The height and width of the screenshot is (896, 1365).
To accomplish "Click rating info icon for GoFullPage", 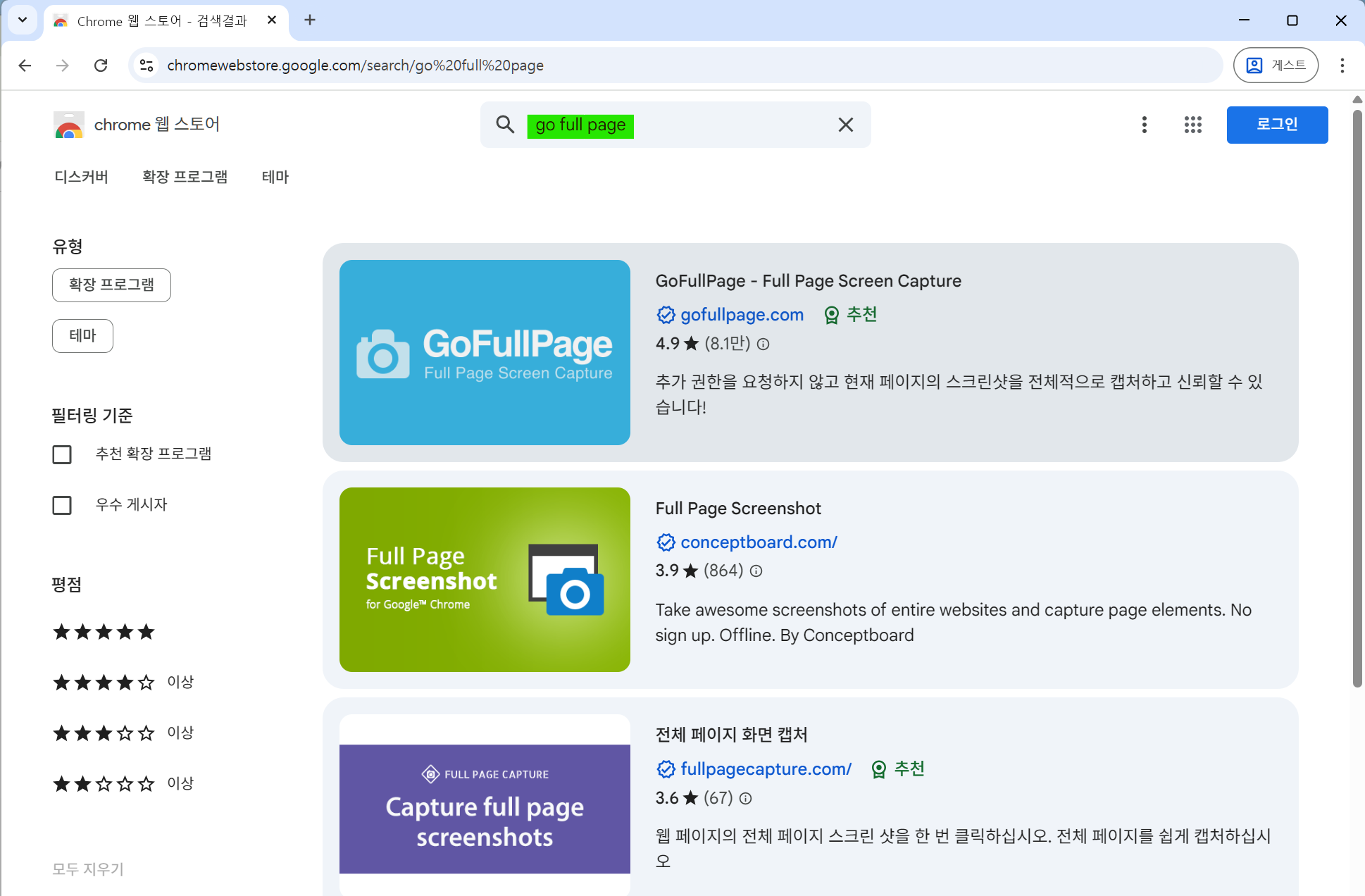I will (x=763, y=344).
